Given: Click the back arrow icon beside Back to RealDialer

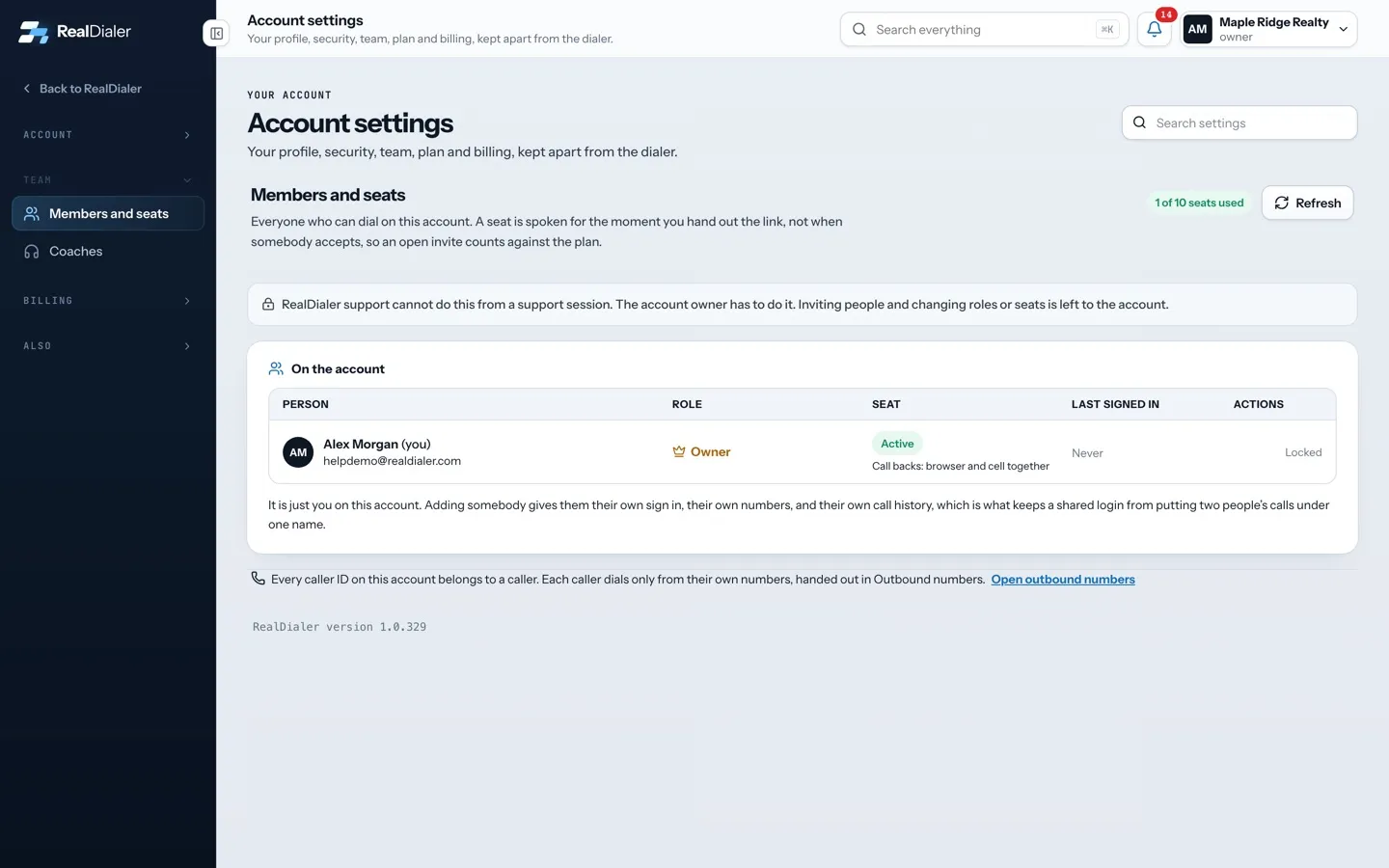Looking at the screenshot, I should (x=27, y=88).
